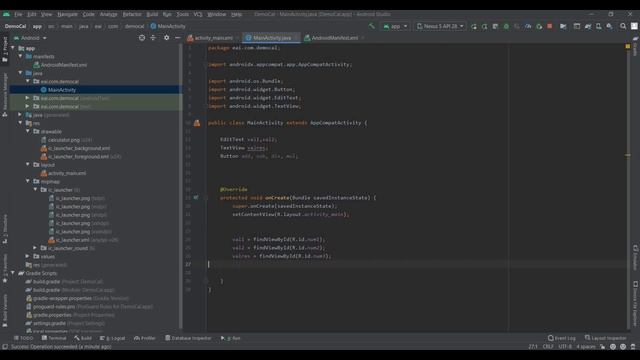Click the class gutter icon on line 10
640x360 pixels.
click(197, 123)
